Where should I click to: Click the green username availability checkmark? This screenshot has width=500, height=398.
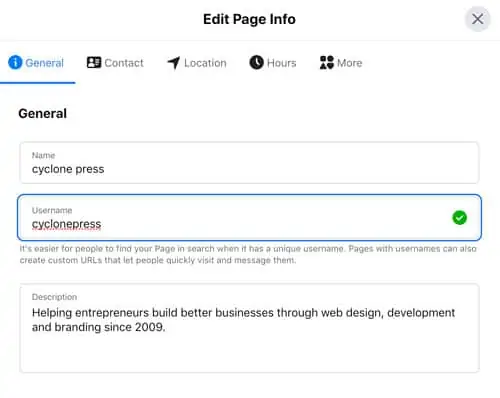coord(459,218)
